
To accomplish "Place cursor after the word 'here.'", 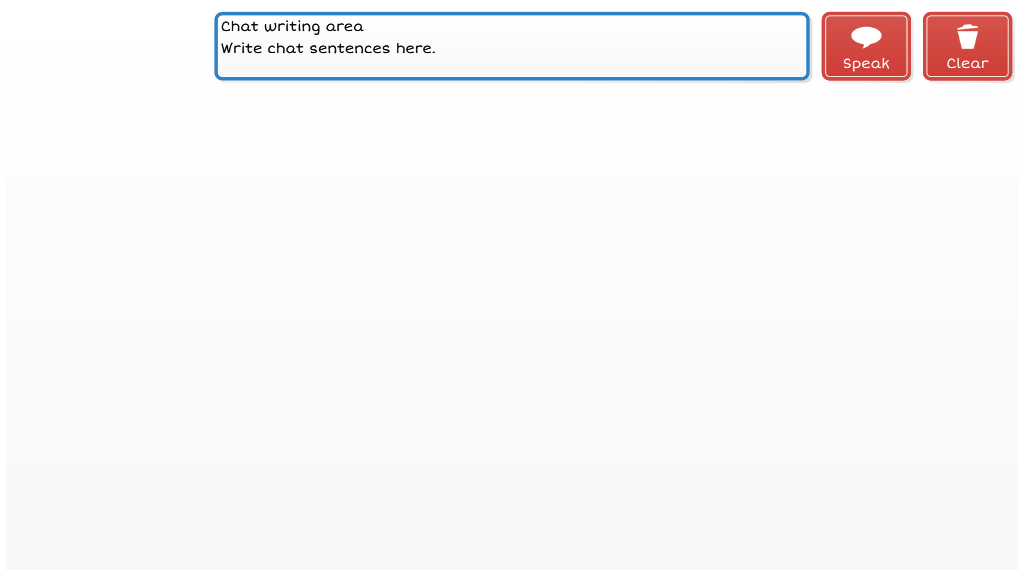I will (x=437, y=48).
